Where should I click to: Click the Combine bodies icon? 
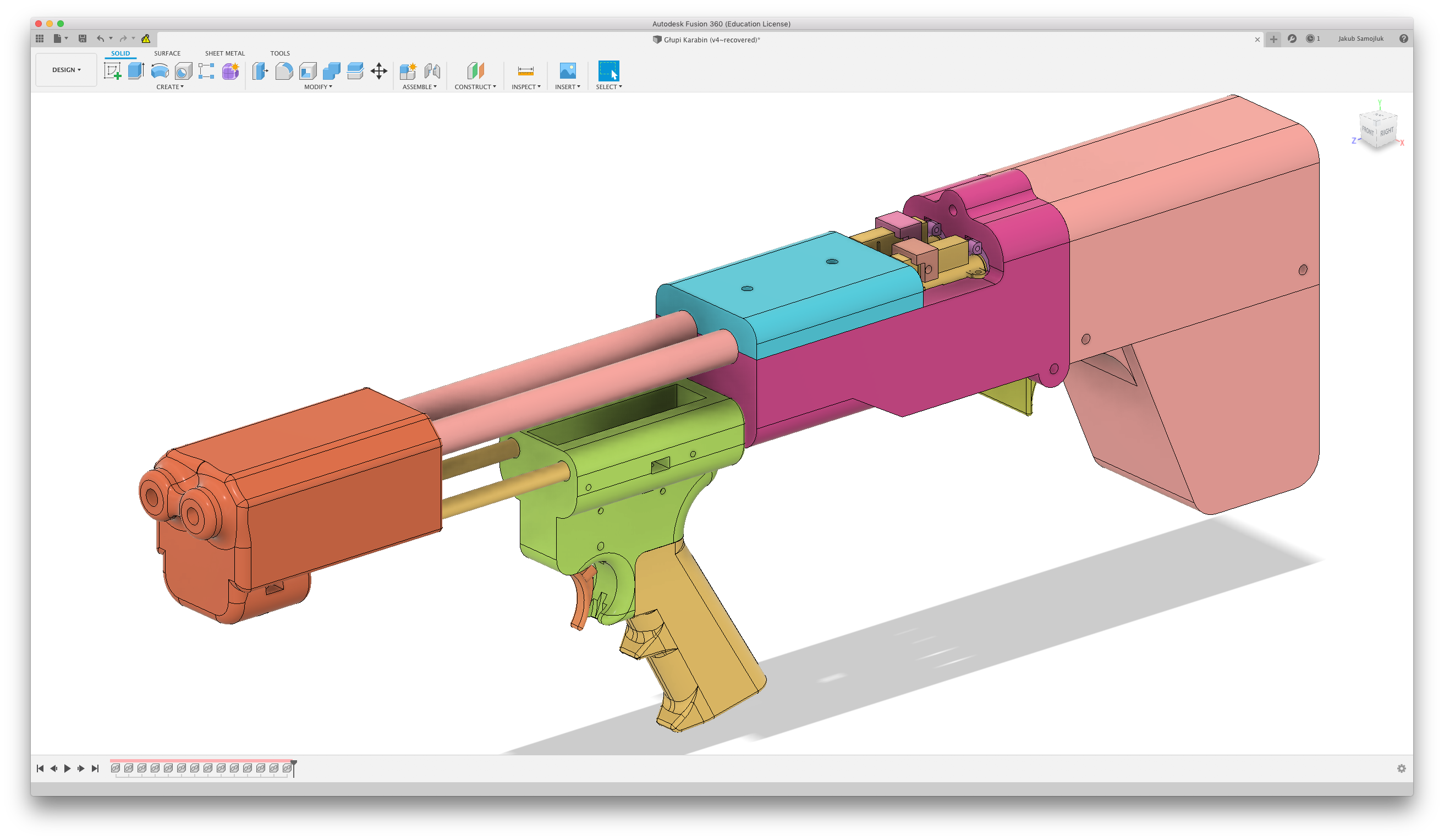pos(331,71)
